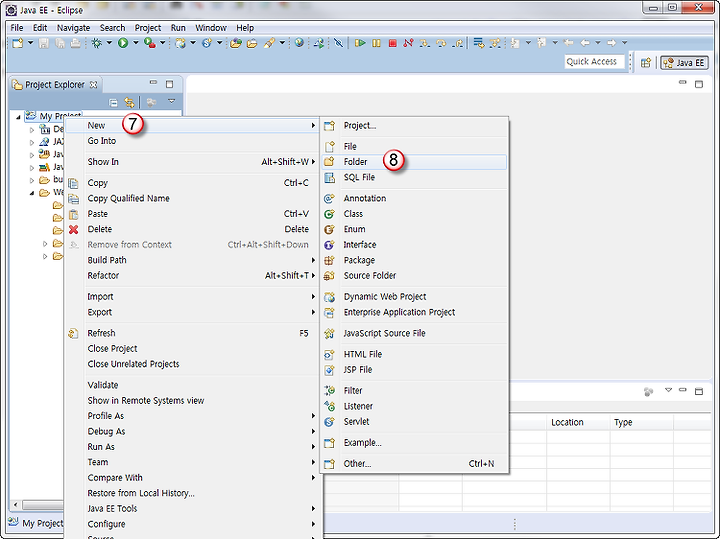Screen dimensions: 720x539
Task: Toggle Link with Editor in Project Explorer
Action: click(129, 102)
